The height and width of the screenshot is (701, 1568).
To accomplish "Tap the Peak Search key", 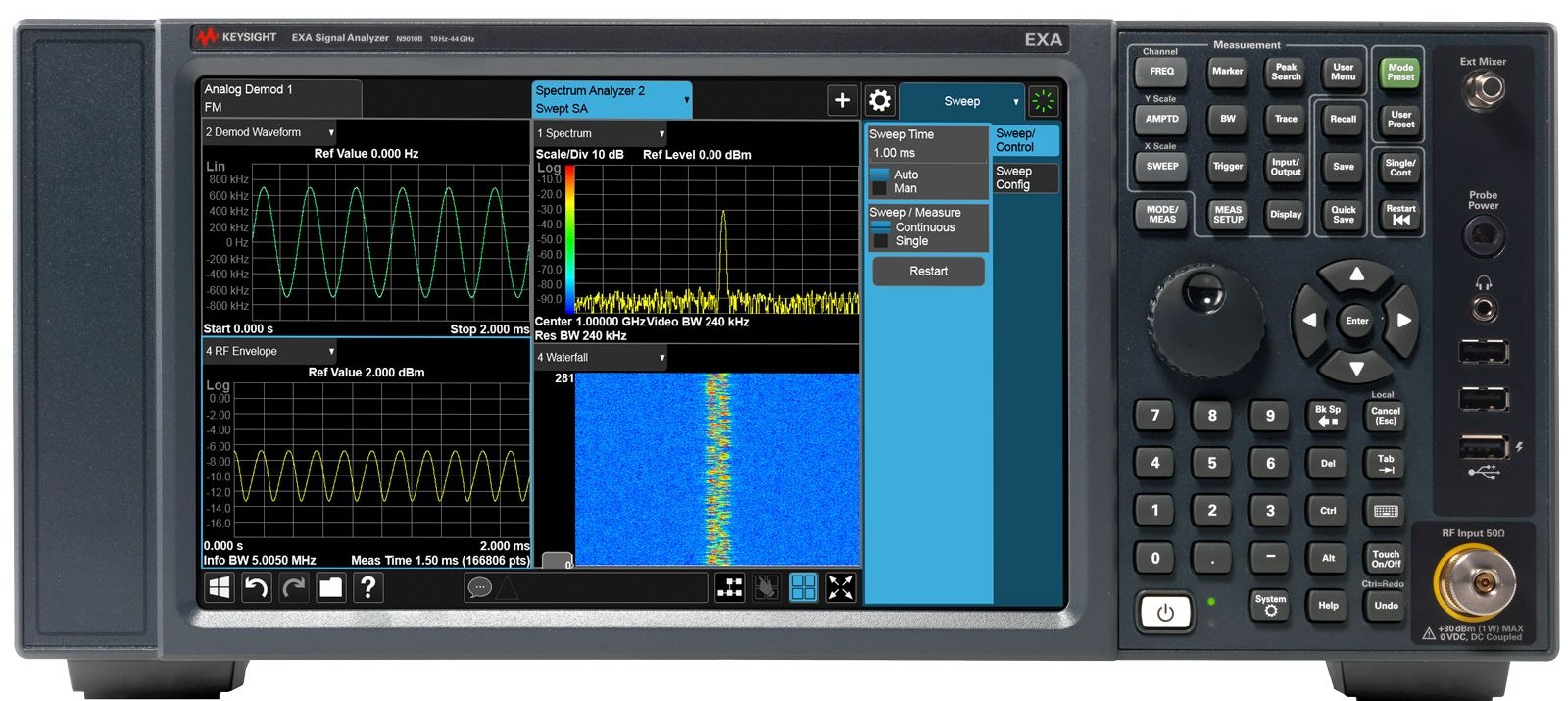I will pos(1286,73).
